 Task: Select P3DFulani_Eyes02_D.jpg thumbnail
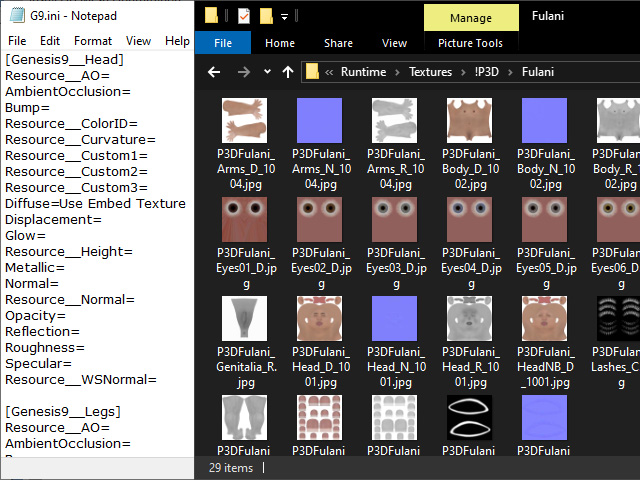[320, 220]
